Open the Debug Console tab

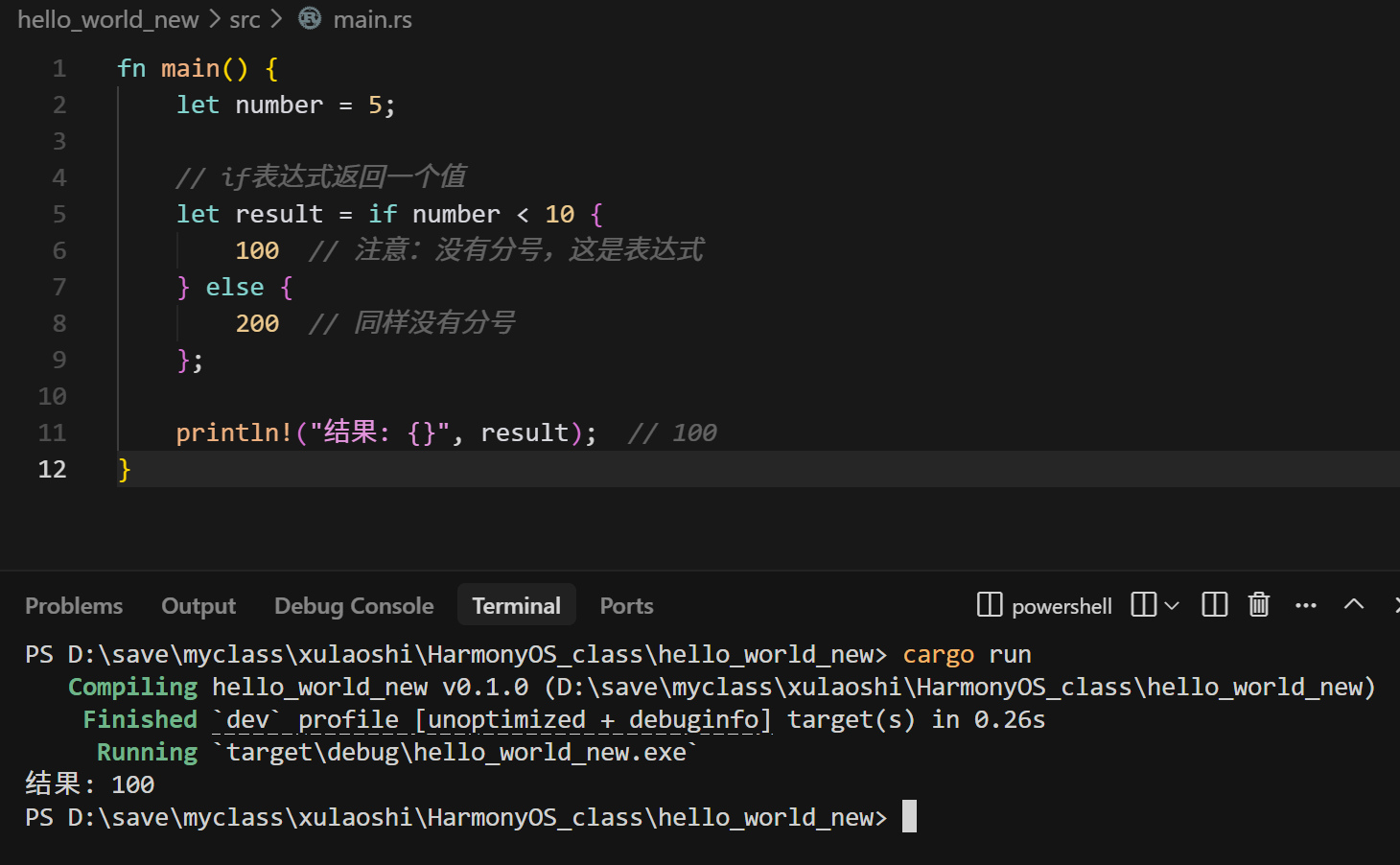pos(354,606)
